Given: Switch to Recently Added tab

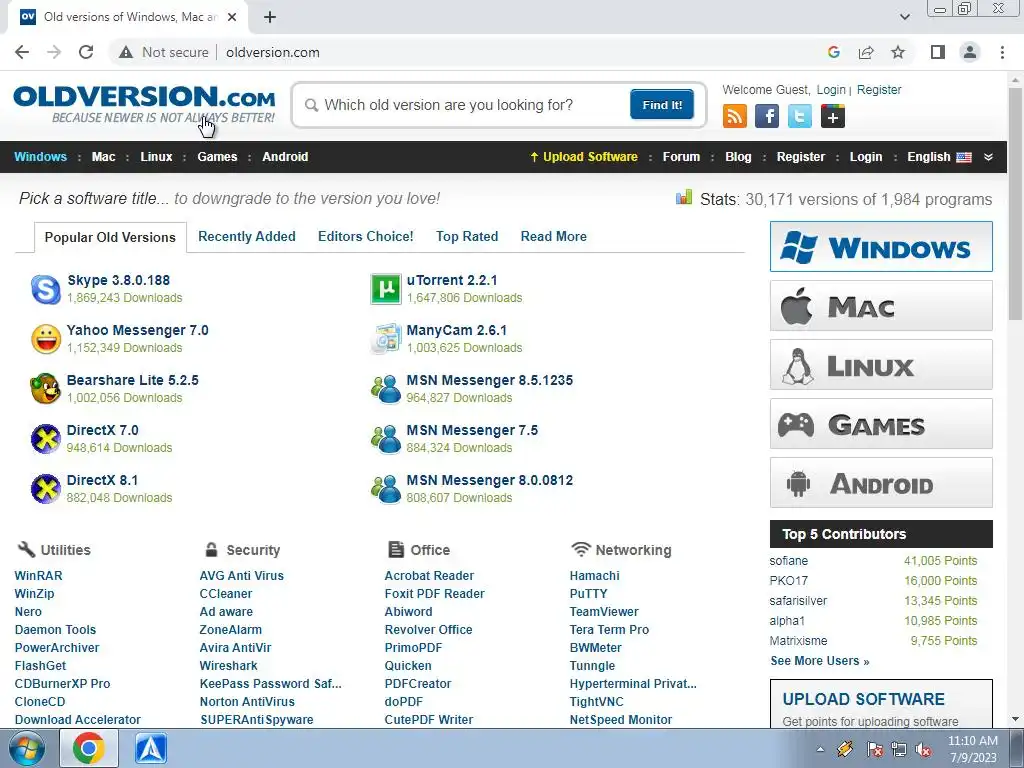Looking at the screenshot, I should pos(247,236).
